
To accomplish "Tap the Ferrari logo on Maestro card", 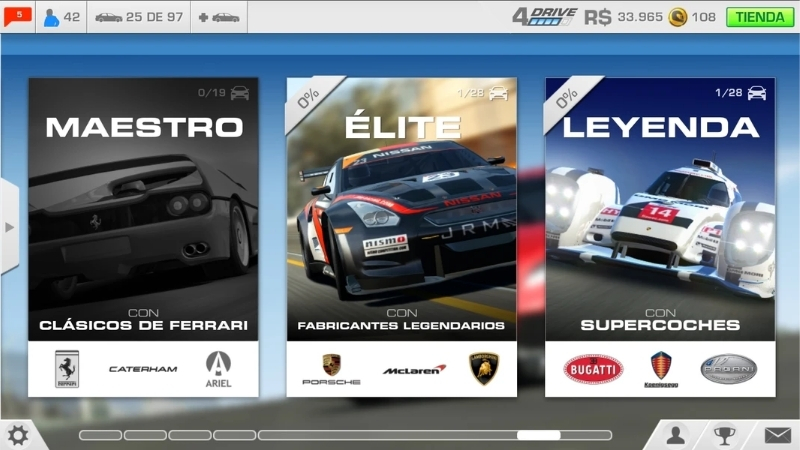I will [67, 369].
